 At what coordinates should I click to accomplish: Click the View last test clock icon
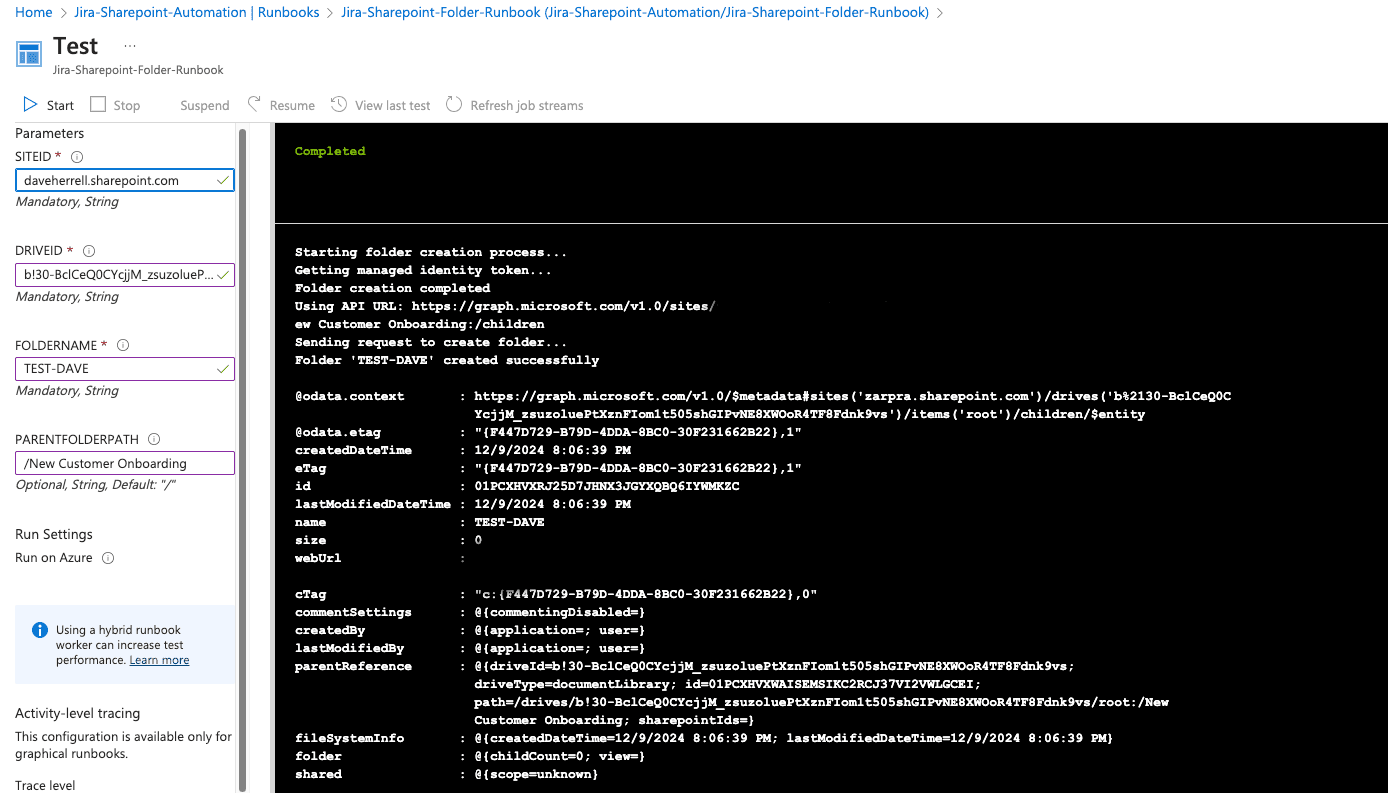tap(339, 104)
